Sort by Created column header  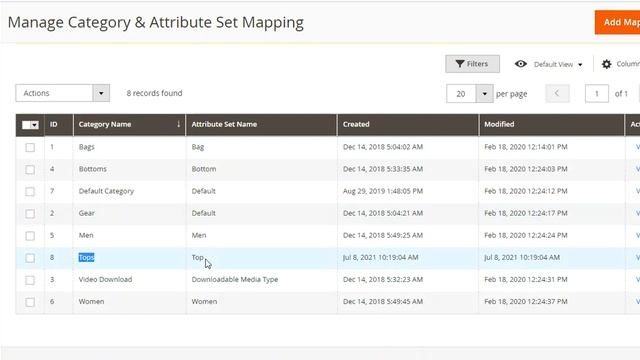(408, 124)
